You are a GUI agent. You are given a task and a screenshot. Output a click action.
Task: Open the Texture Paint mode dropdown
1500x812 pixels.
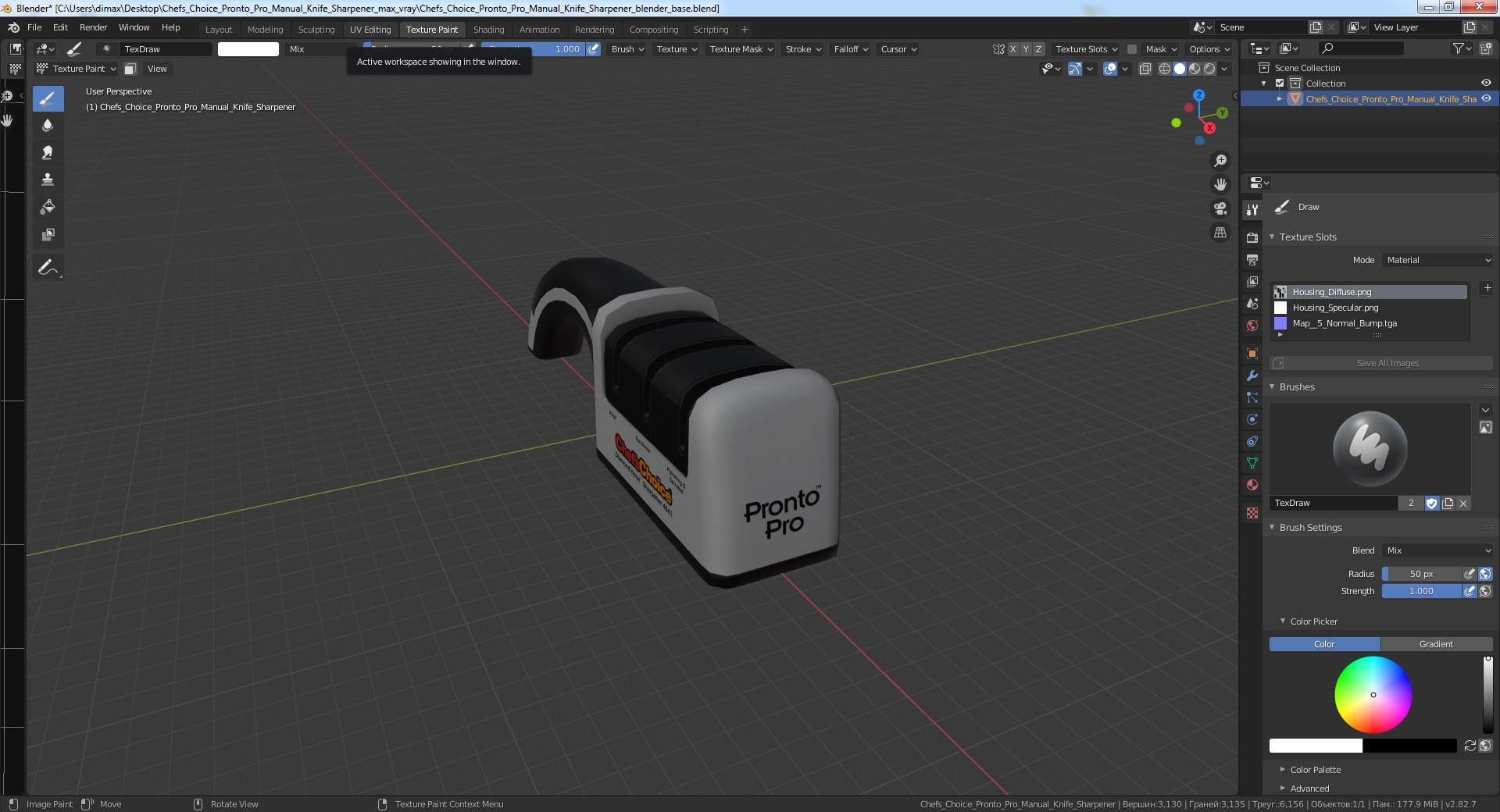point(76,69)
